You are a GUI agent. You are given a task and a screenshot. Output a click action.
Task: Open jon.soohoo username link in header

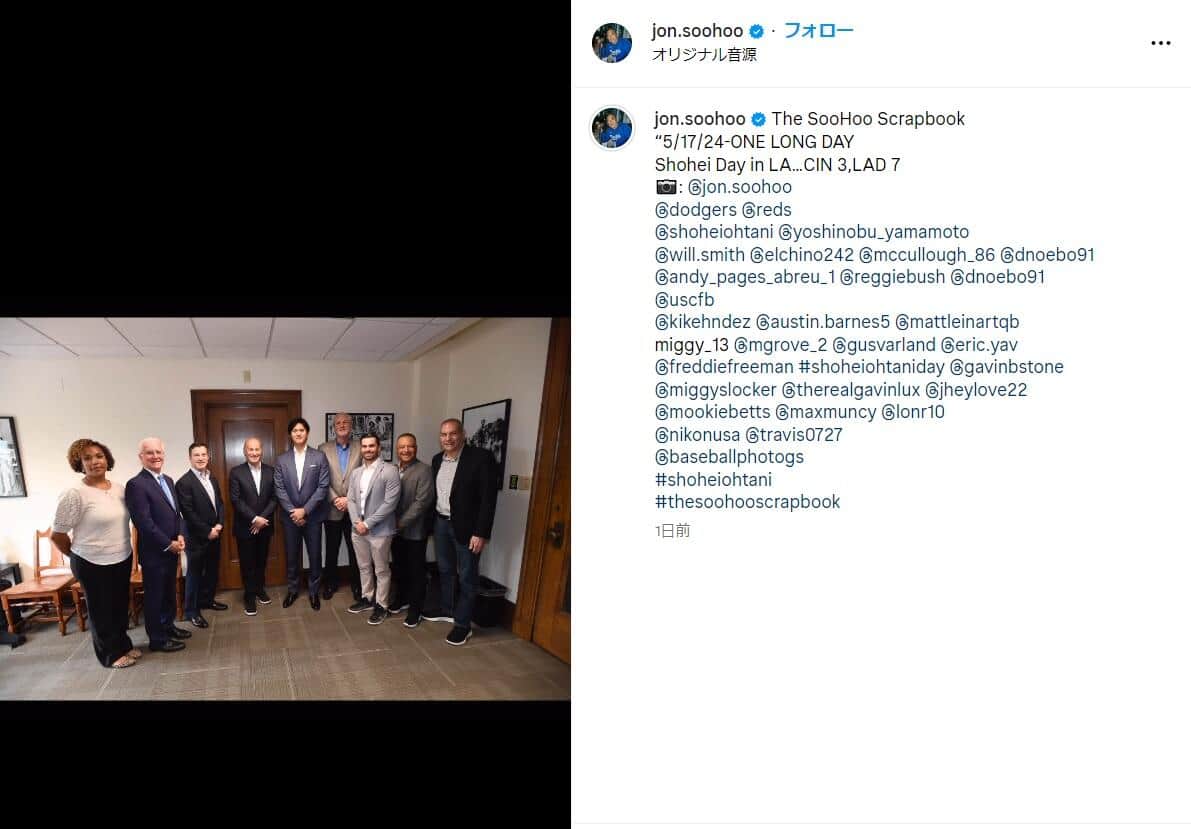coord(697,31)
